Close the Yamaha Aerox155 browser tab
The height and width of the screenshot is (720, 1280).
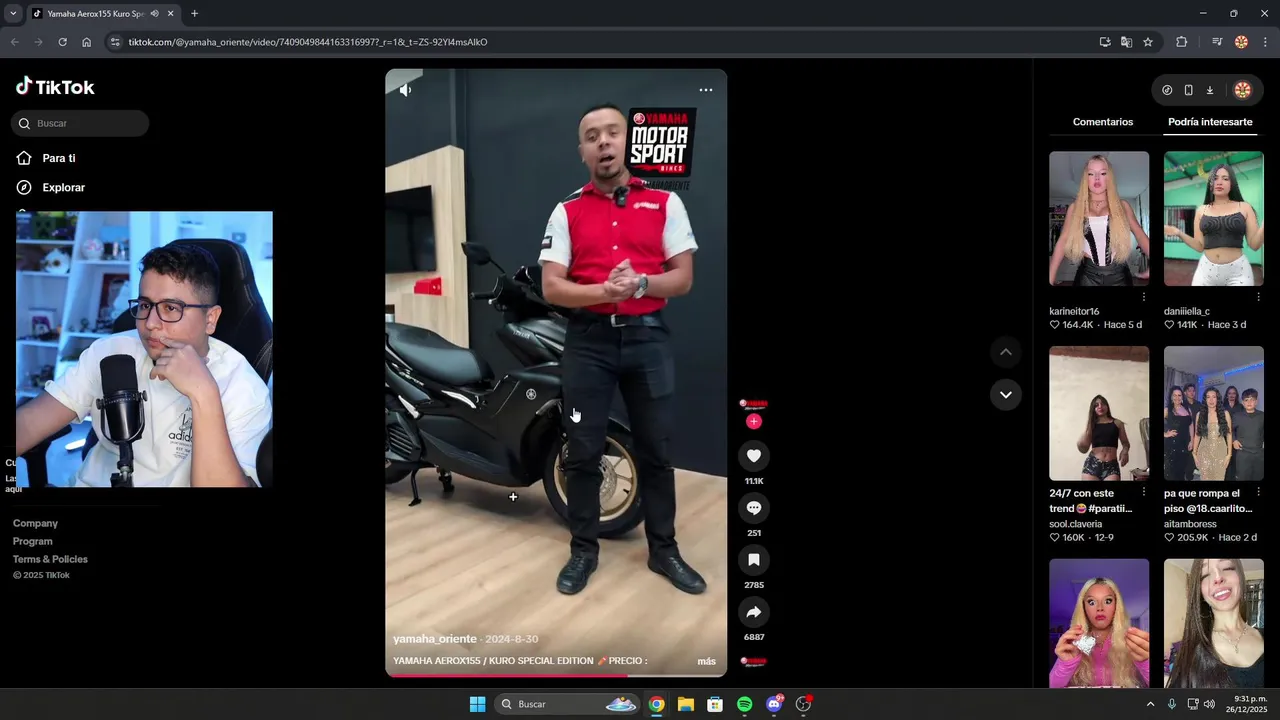[171, 14]
